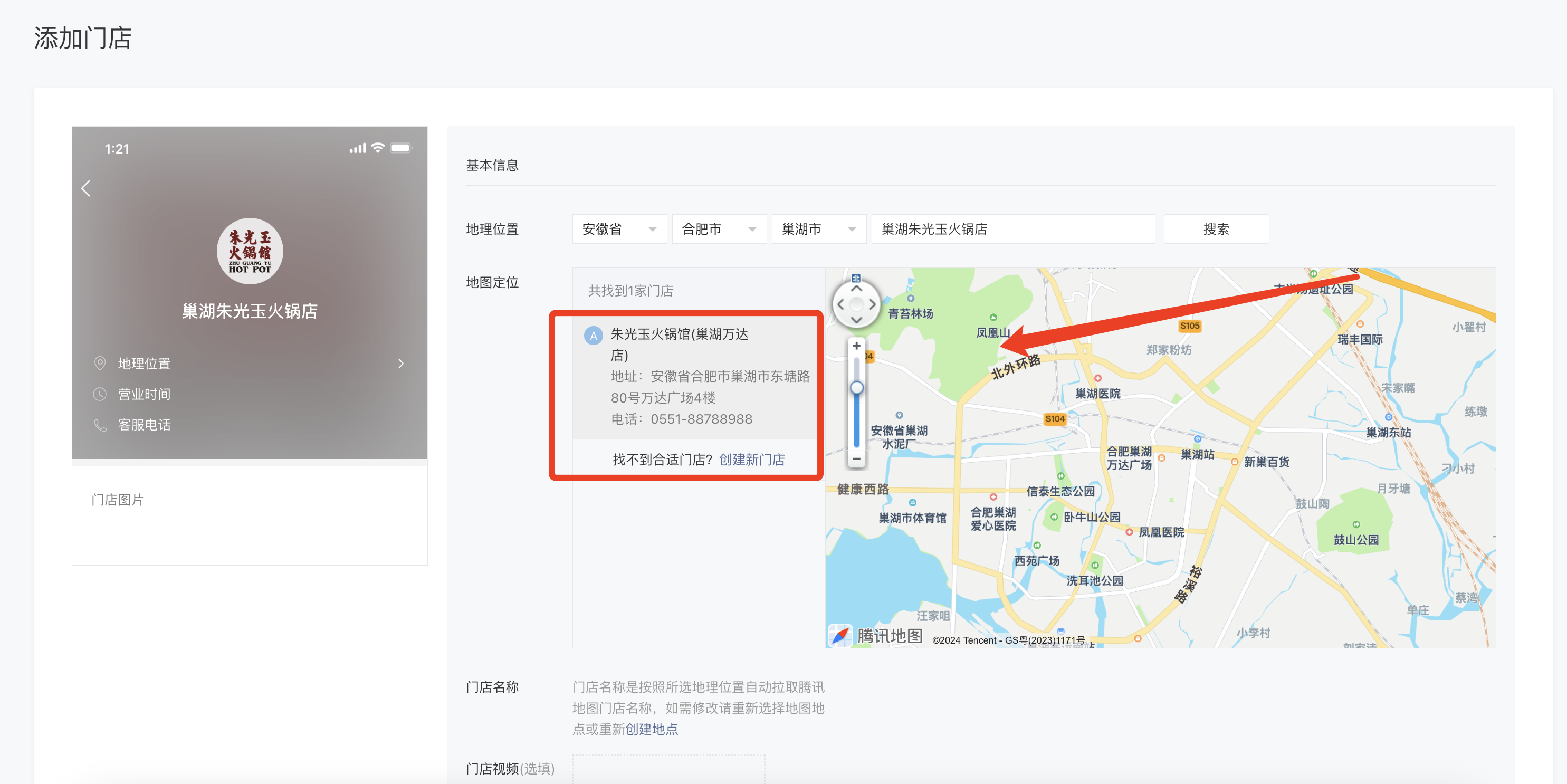
Task: Click the 共找到1家门店 result count text
Action: [630, 291]
